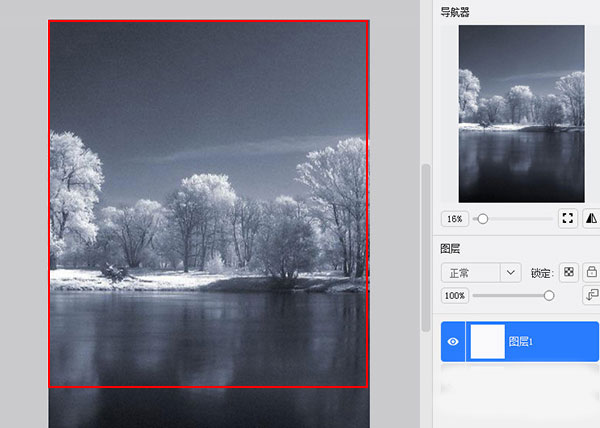Hide 图层1 using its eye icon
The width and height of the screenshot is (600, 428).
tap(453, 341)
